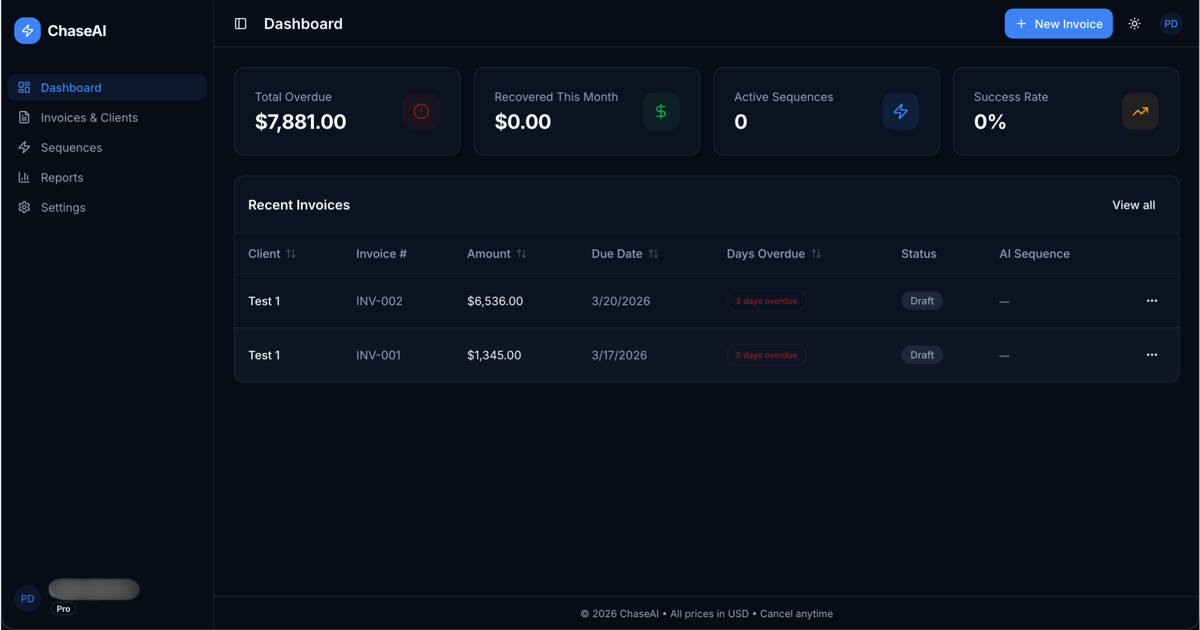Click the 5 days overdue badge
Screen dimensions: 1200x630
tap(767, 355)
